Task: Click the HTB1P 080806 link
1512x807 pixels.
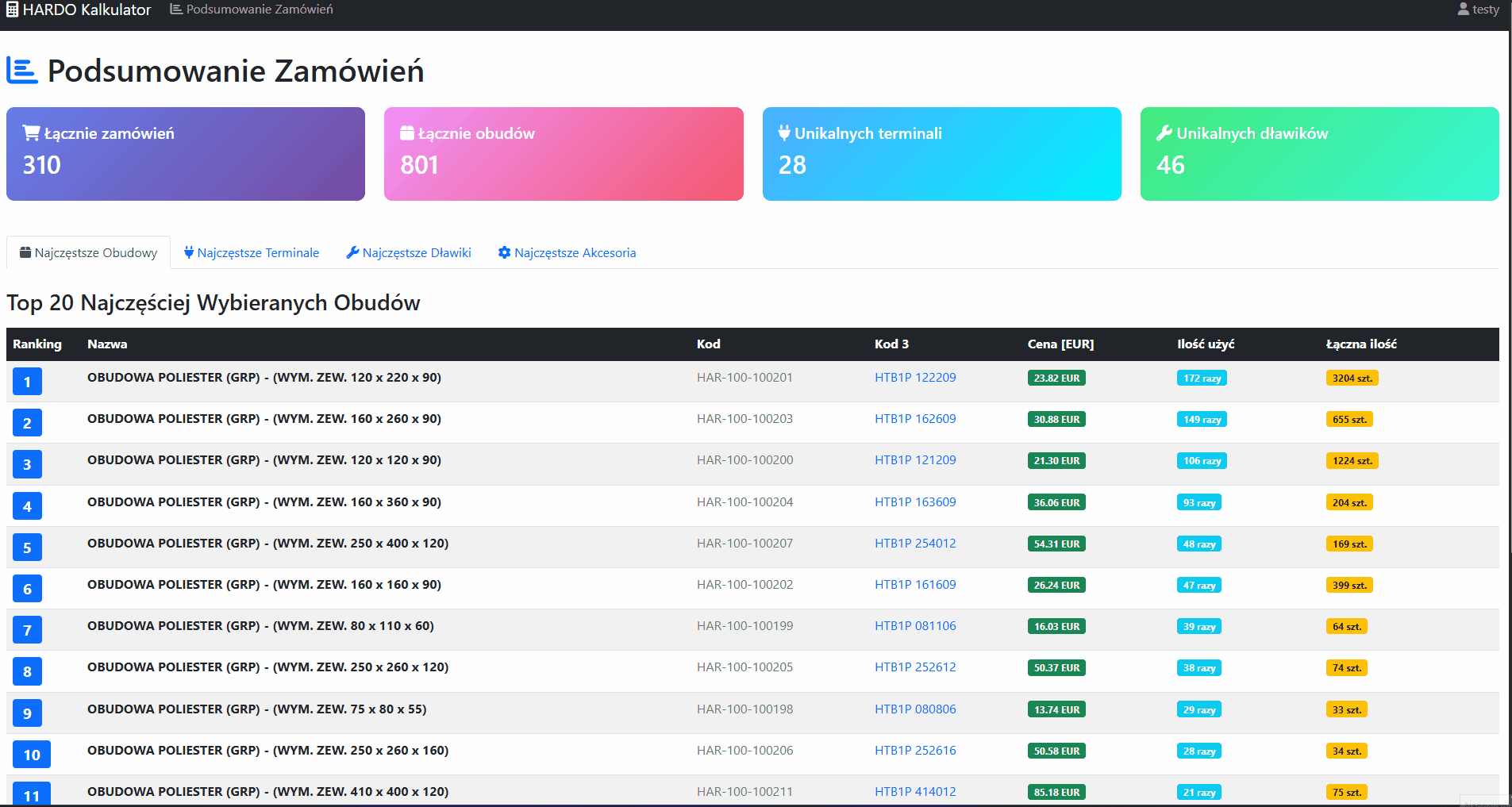Action: [x=915, y=709]
